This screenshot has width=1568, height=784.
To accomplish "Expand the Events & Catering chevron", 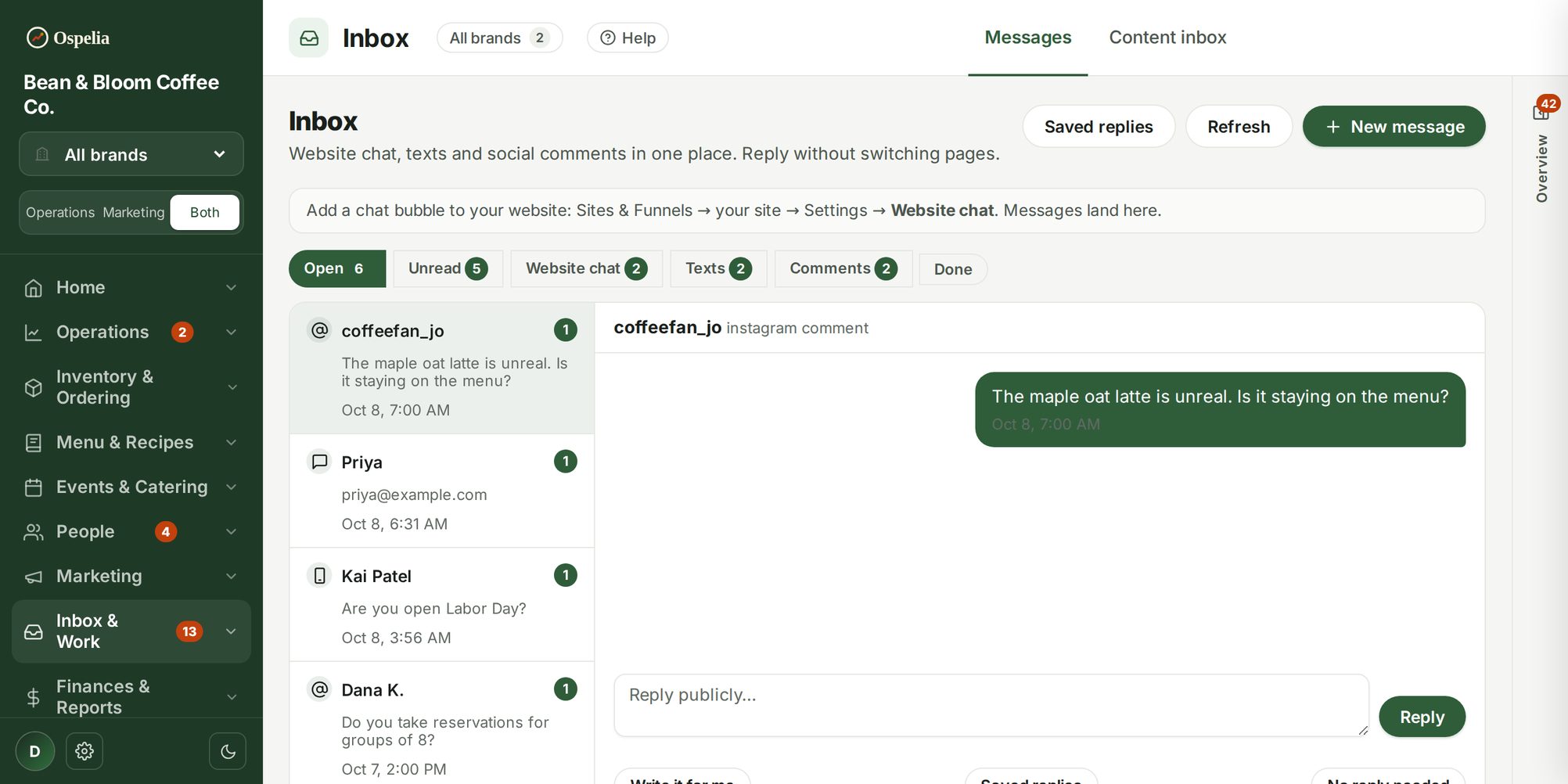I will (x=232, y=487).
